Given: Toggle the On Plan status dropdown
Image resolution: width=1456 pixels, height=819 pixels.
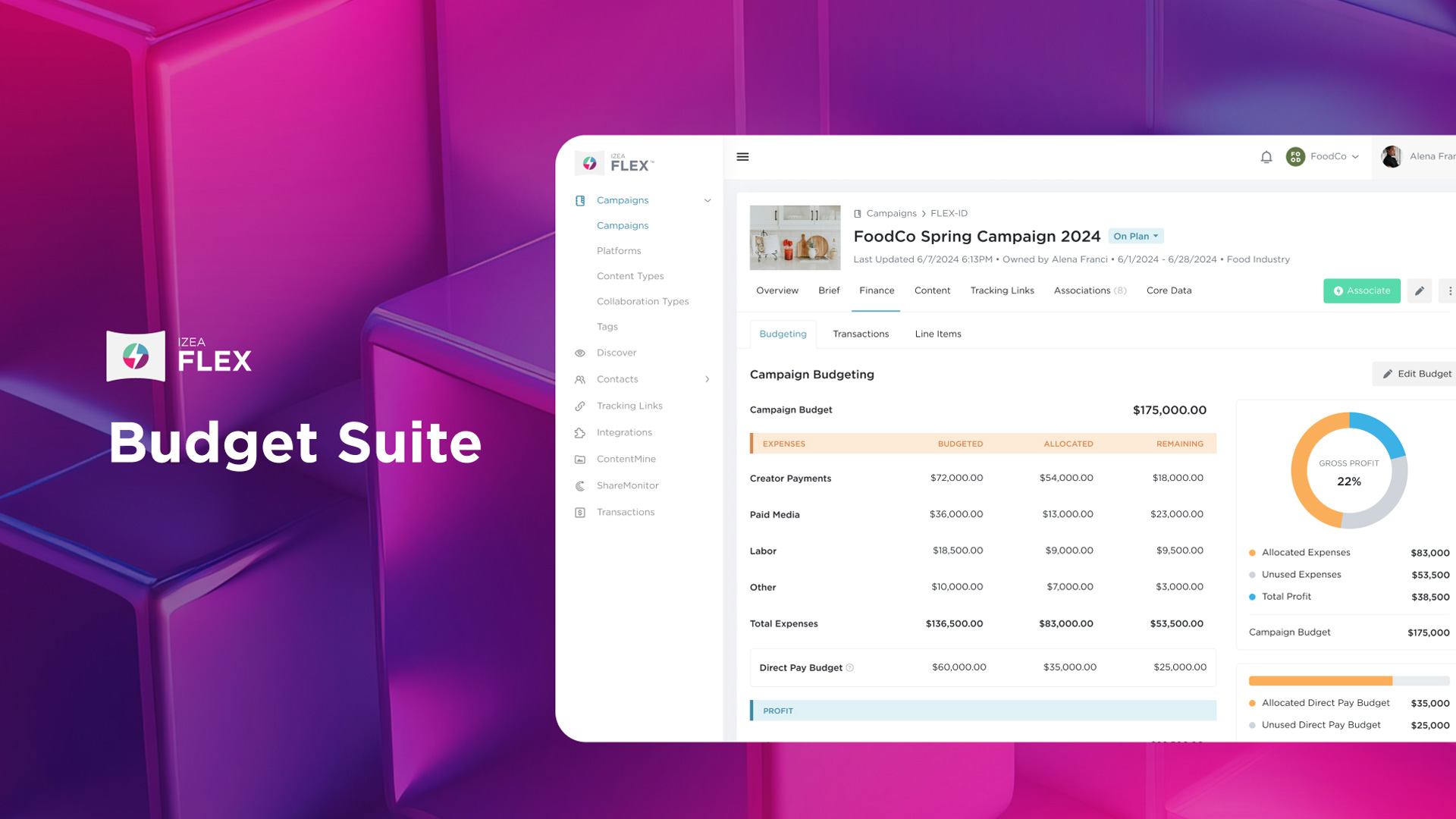Looking at the screenshot, I should (x=1133, y=235).
